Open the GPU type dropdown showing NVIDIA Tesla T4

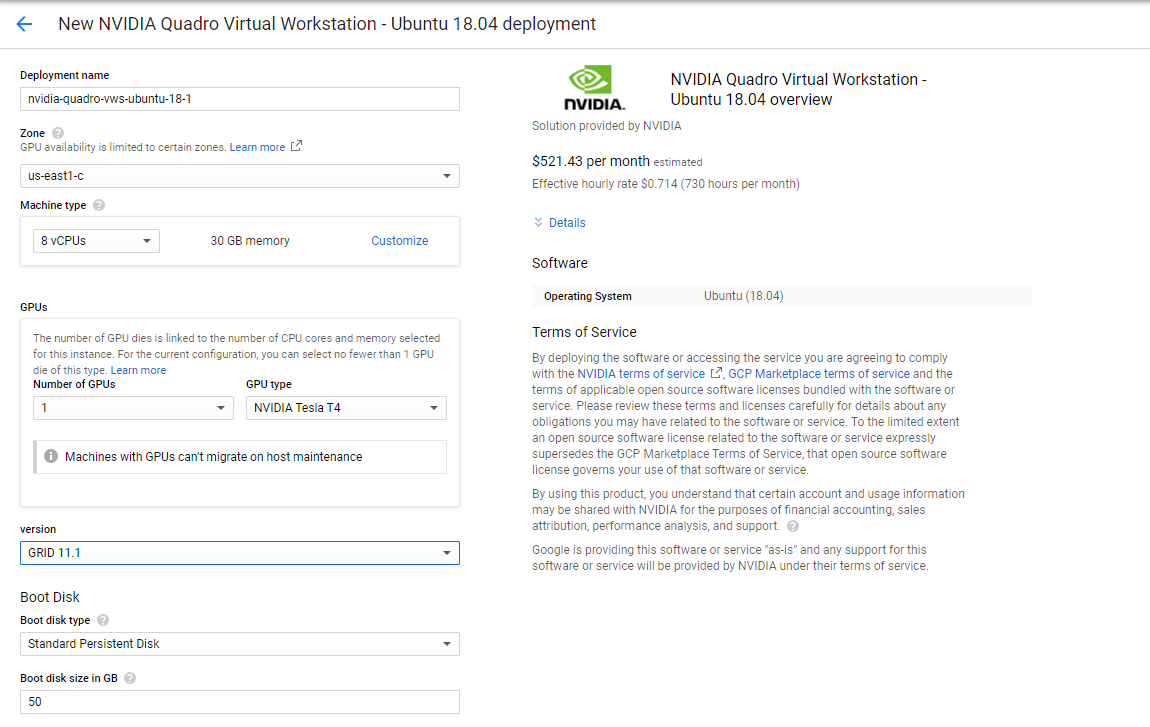pyautogui.click(x=346, y=408)
